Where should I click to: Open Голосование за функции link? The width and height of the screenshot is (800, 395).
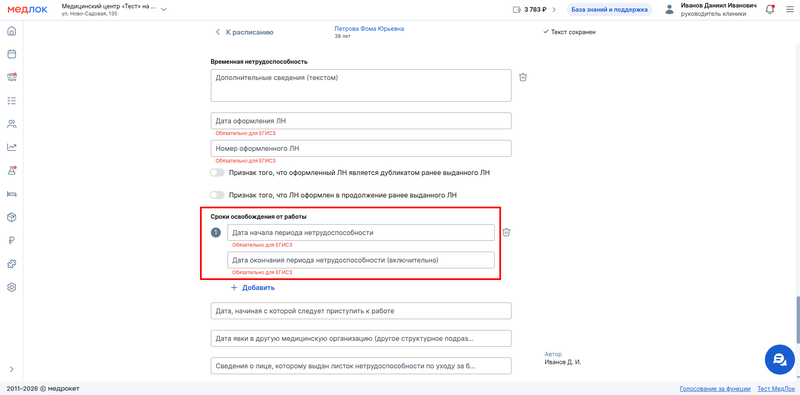coord(715,388)
